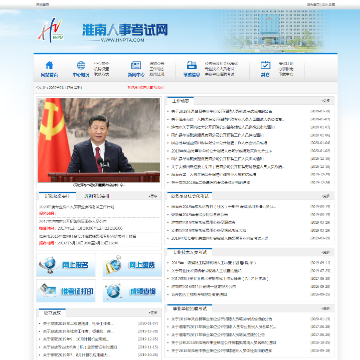Image resolution: width=360 pixels, height=360 pixels.
Task: Switch to the second tab in exam schedule panel
Action: tap(96, 196)
